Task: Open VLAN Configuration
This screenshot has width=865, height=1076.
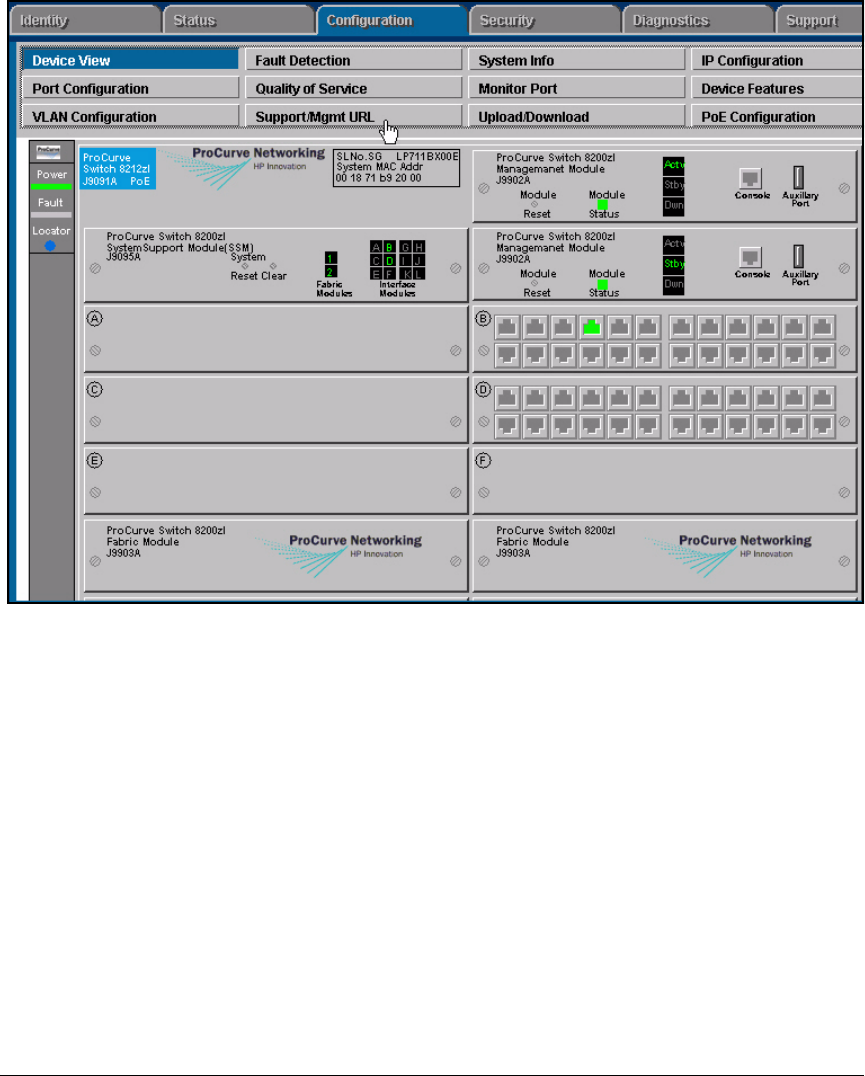Action: pyautogui.click(x=130, y=117)
